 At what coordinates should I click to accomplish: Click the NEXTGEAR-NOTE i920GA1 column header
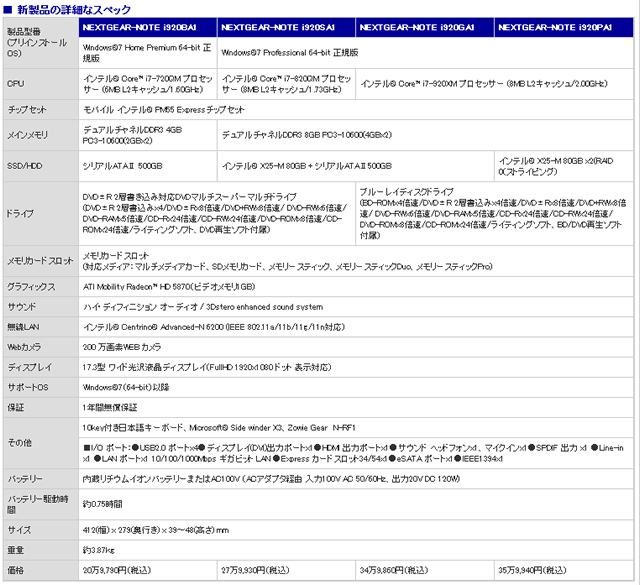pyautogui.click(x=425, y=28)
